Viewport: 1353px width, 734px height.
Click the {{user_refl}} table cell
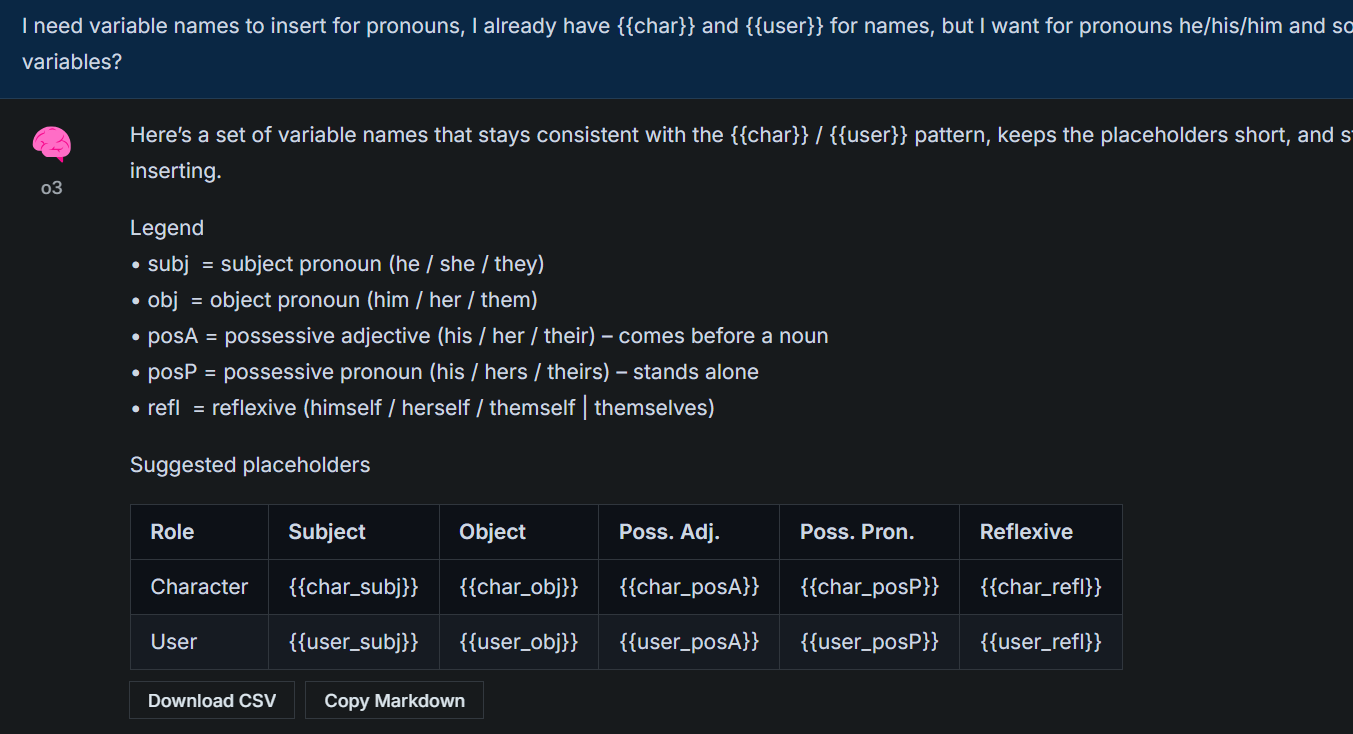click(1041, 642)
